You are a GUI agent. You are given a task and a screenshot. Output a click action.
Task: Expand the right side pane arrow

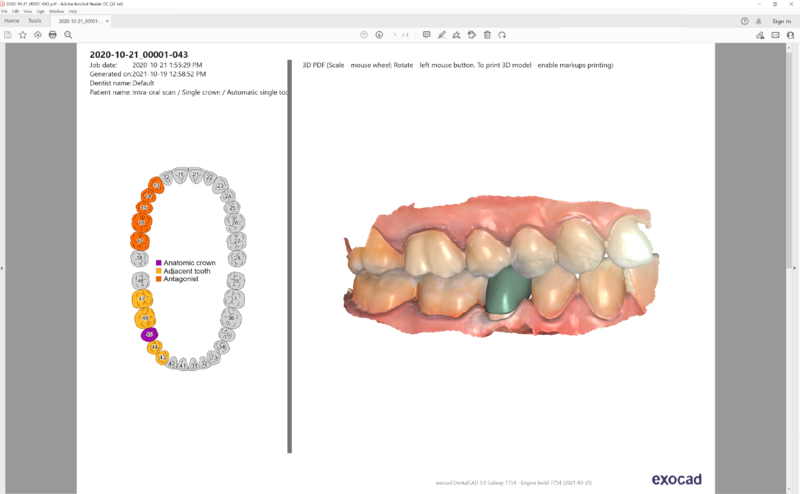[x=794, y=268]
